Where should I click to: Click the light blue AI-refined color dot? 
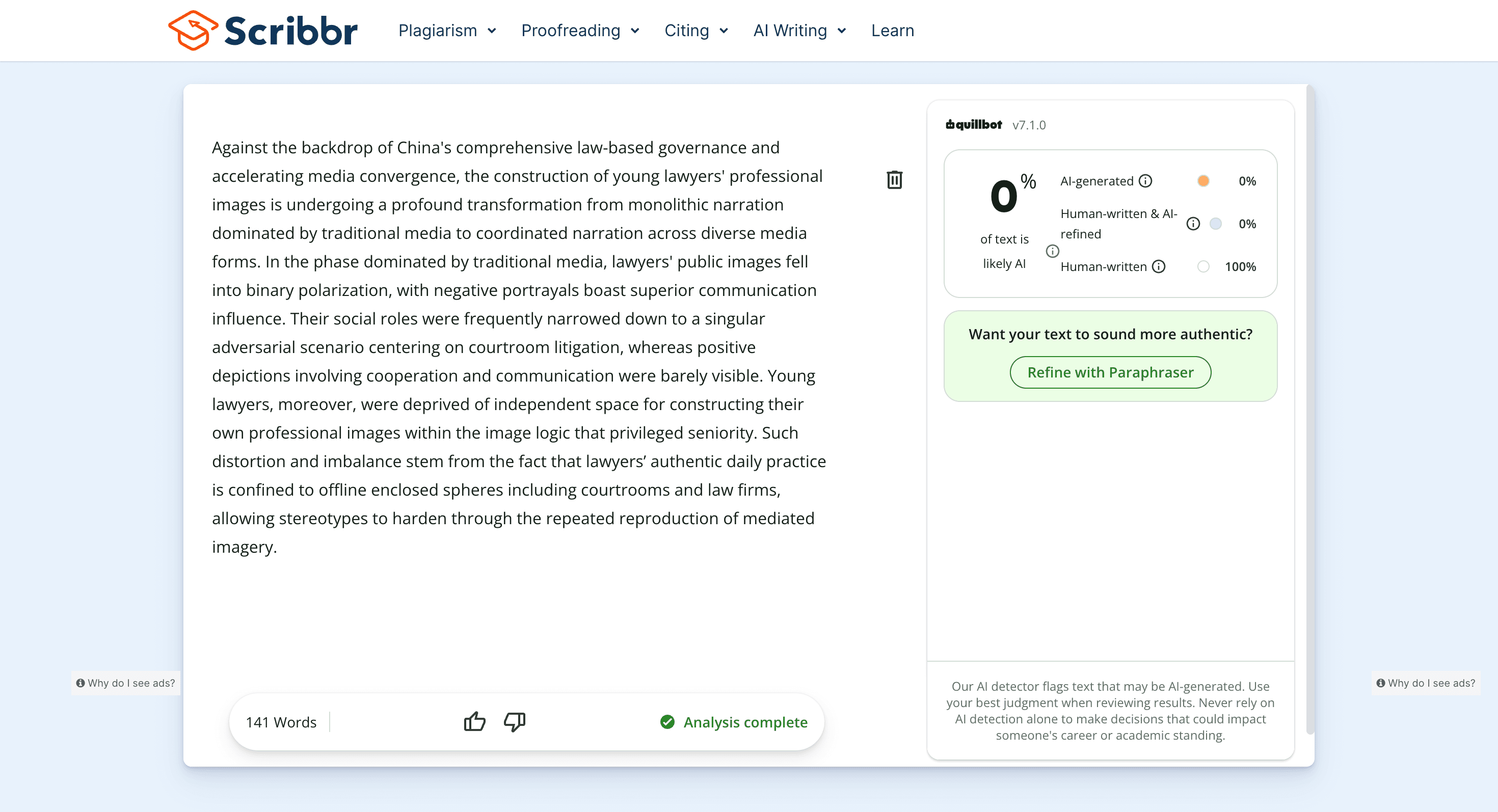pos(1215,224)
